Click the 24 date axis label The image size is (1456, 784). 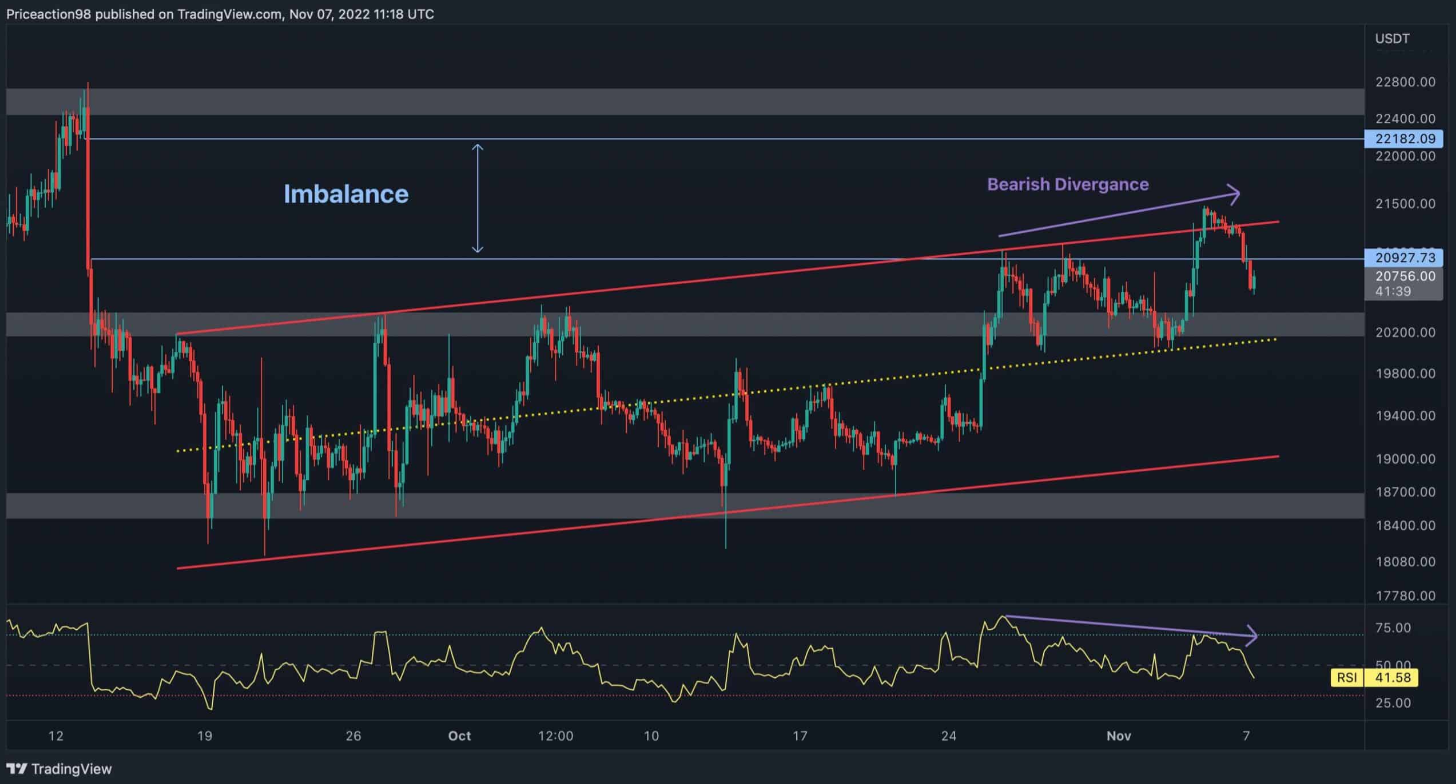(x=949, y=736)
